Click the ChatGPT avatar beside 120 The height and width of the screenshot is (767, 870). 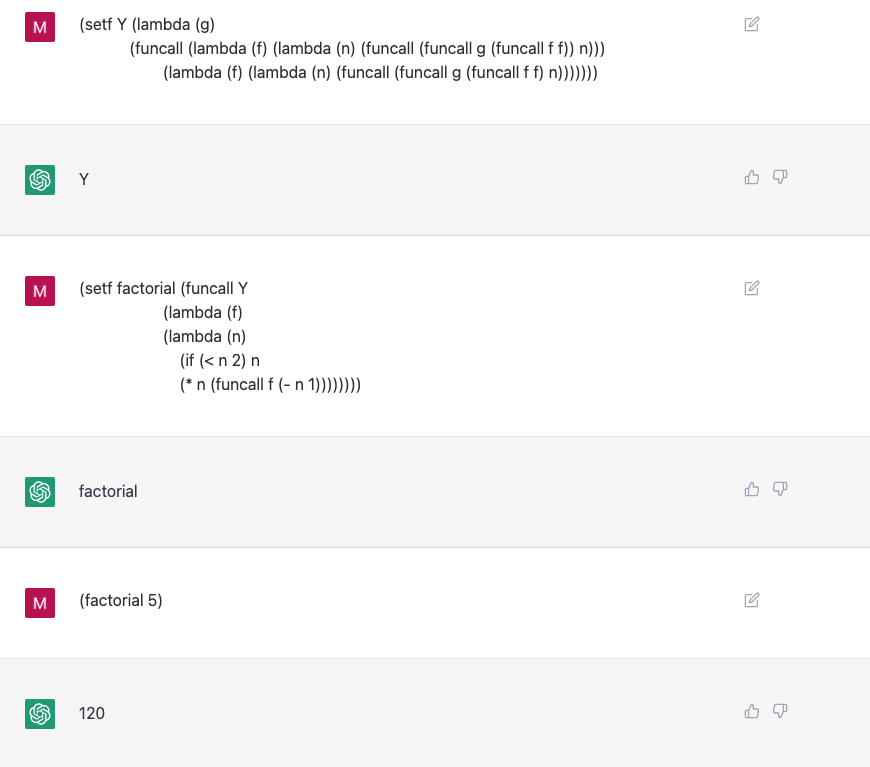pos(40,714)
